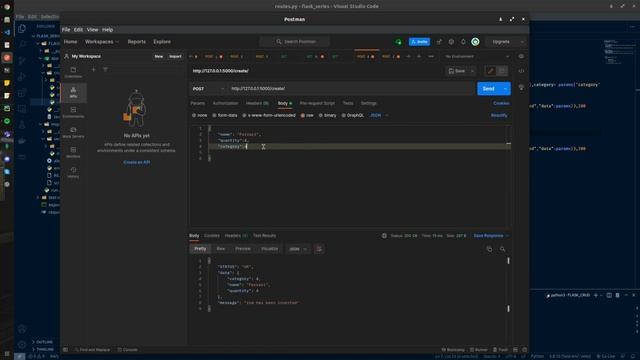This screenshot has width=640, height=360.
Task: Click the plus icon to create new API
Action: click(x=93, y=70)
